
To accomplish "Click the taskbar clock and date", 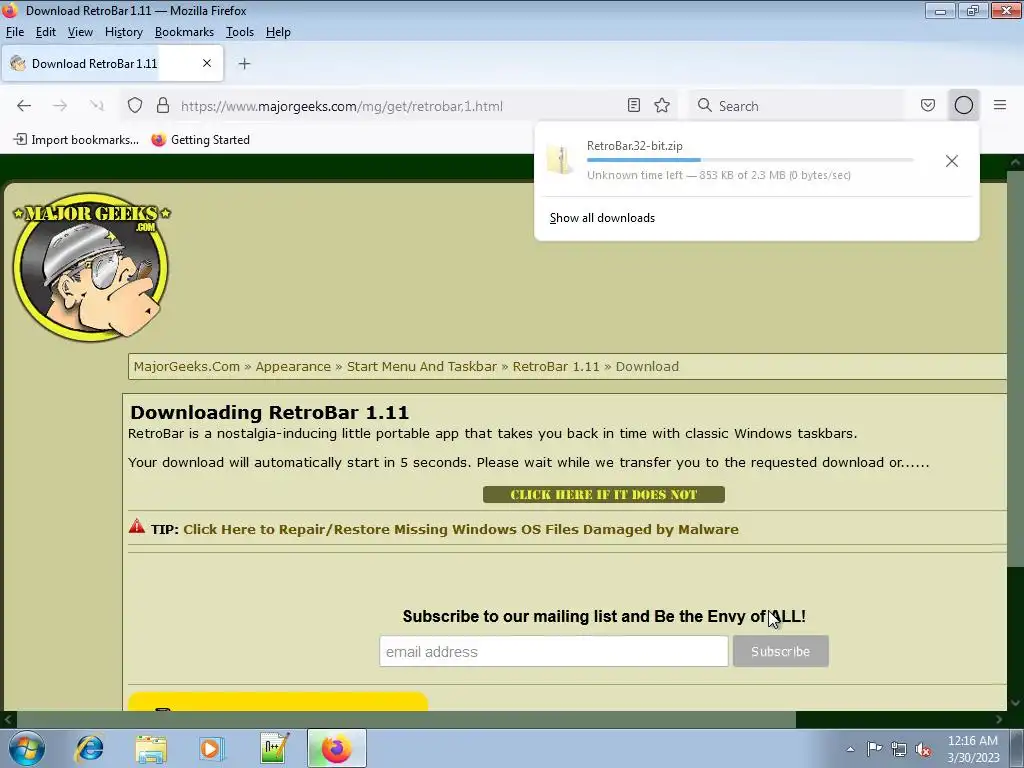I will tap(973, 749).
